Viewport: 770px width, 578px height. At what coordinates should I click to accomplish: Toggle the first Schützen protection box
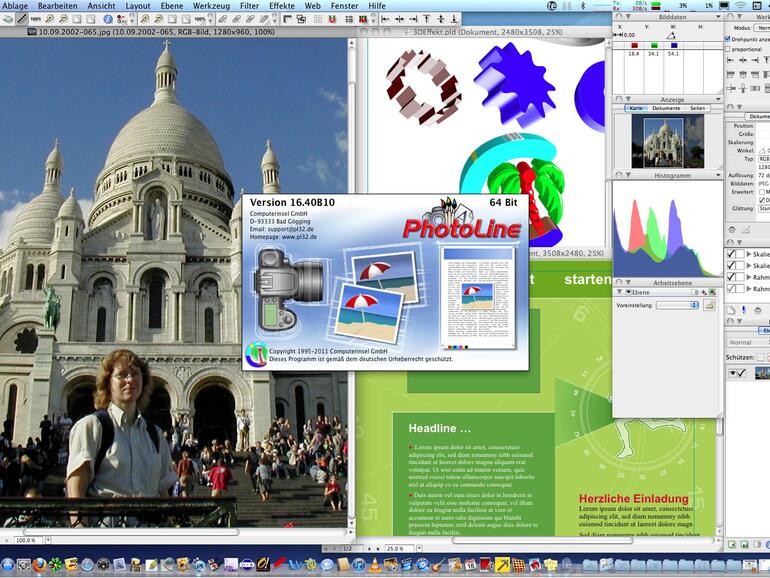coord(760,357)
